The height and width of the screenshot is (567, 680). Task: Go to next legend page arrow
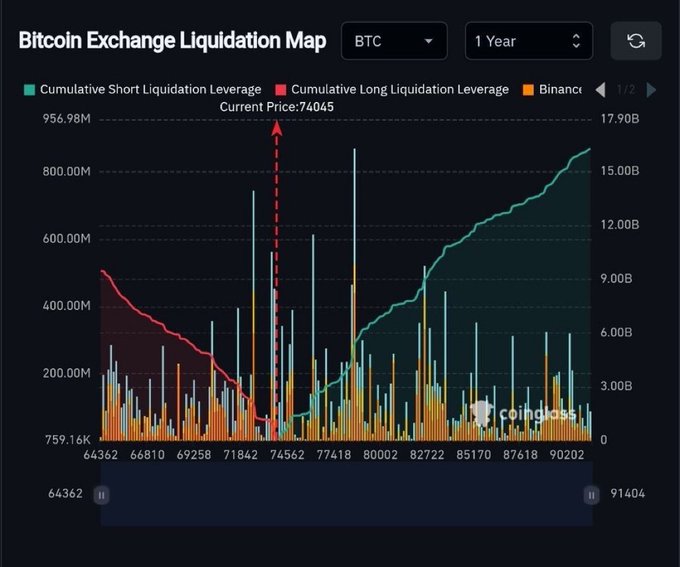pyautogui.click(x=651, y=90)
